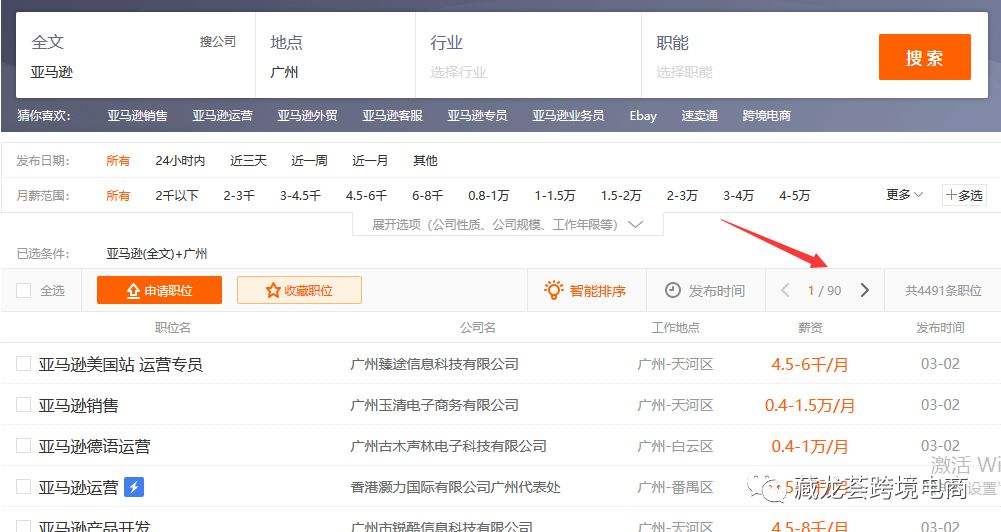1001x532 pixels.
Task: Open 广州臻途信息科技有限公司 company link
Action: click(434, 364)
